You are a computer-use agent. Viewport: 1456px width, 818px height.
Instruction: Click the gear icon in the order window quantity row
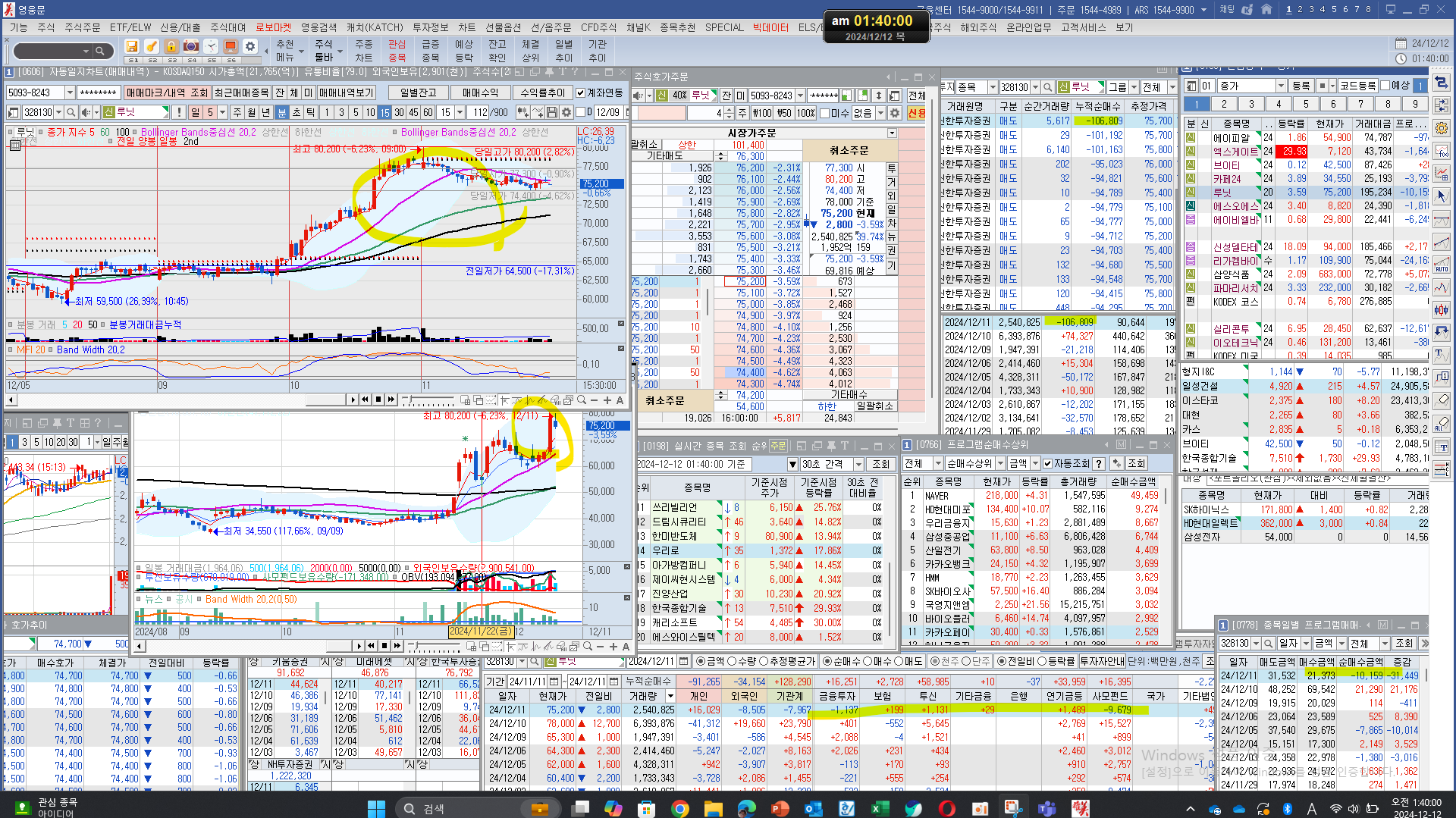[x=895, y=113]
